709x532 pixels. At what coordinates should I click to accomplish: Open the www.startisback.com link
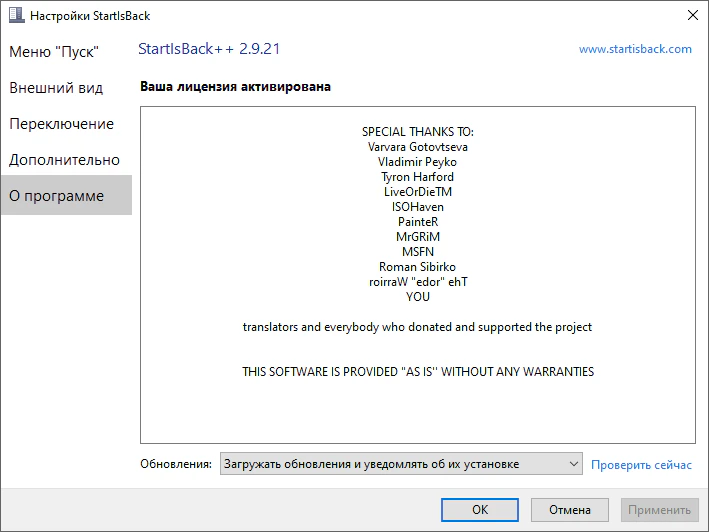(x=635, y=49)
